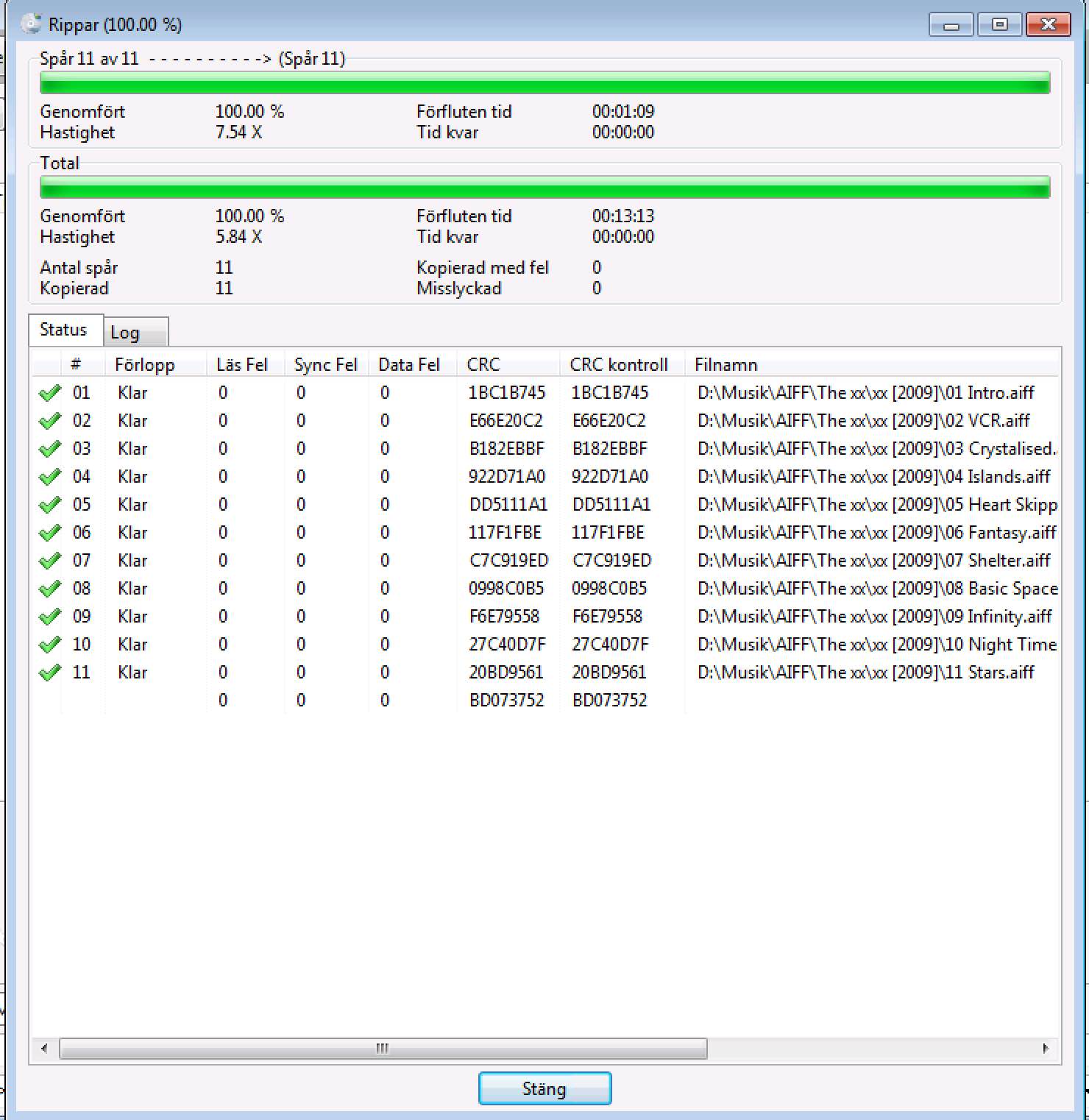Click the green checkmark for track 02
Screen dimensions: 1089x1120
click(49, 421)
